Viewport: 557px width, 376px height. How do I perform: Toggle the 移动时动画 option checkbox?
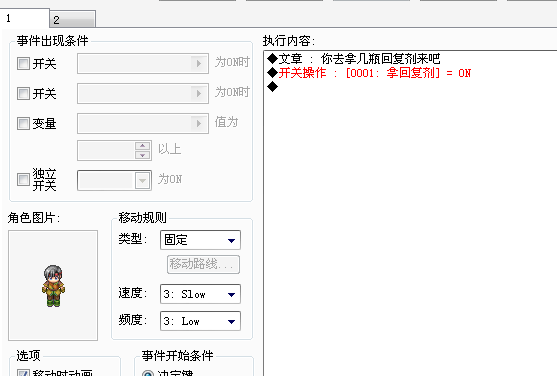[x=23, y=373]
